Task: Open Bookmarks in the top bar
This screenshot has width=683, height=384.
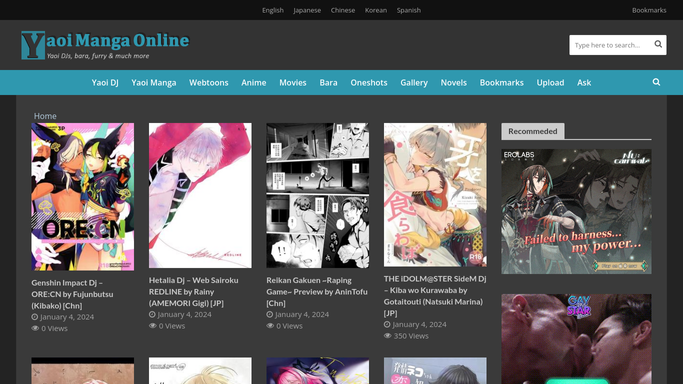Action: pos(649,10)
